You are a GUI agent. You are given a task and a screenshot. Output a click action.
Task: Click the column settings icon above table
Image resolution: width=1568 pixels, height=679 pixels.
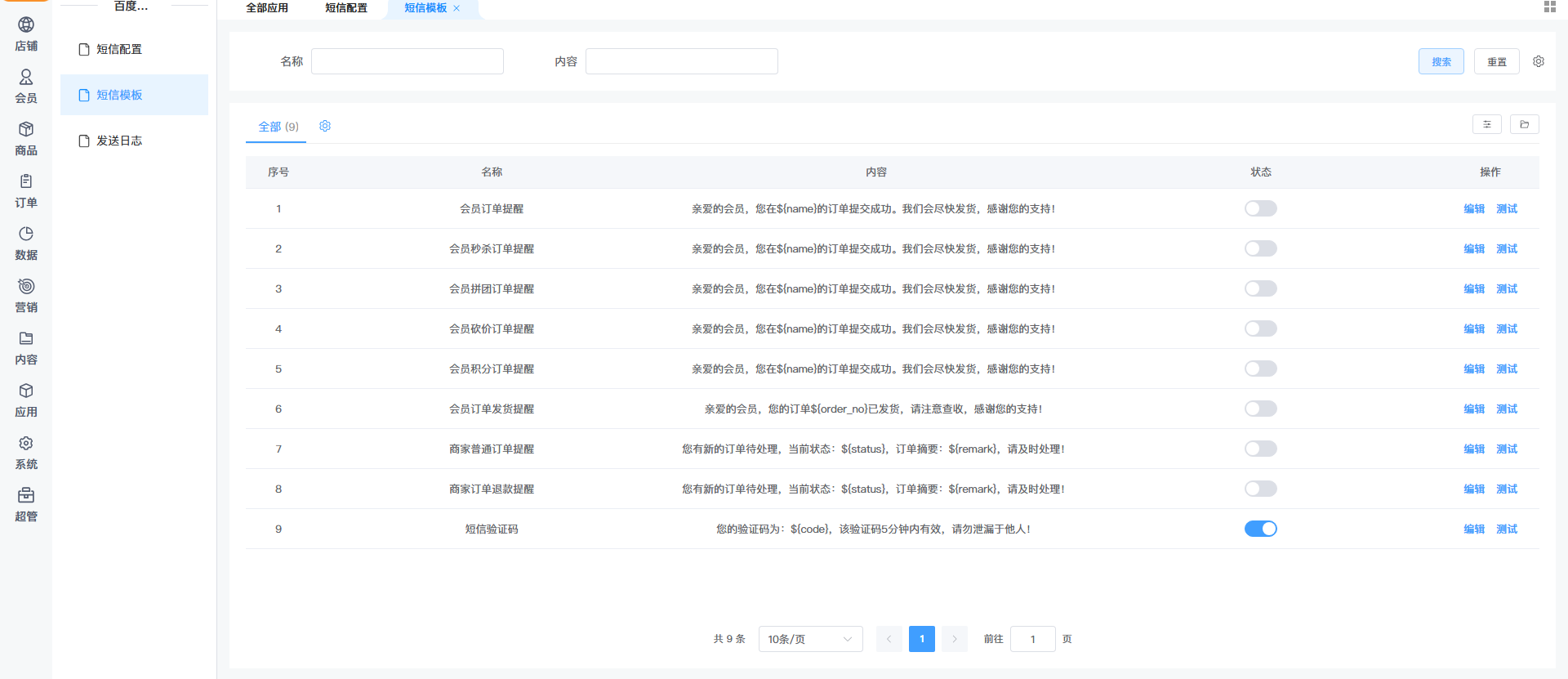click(x=1487, y=124)
